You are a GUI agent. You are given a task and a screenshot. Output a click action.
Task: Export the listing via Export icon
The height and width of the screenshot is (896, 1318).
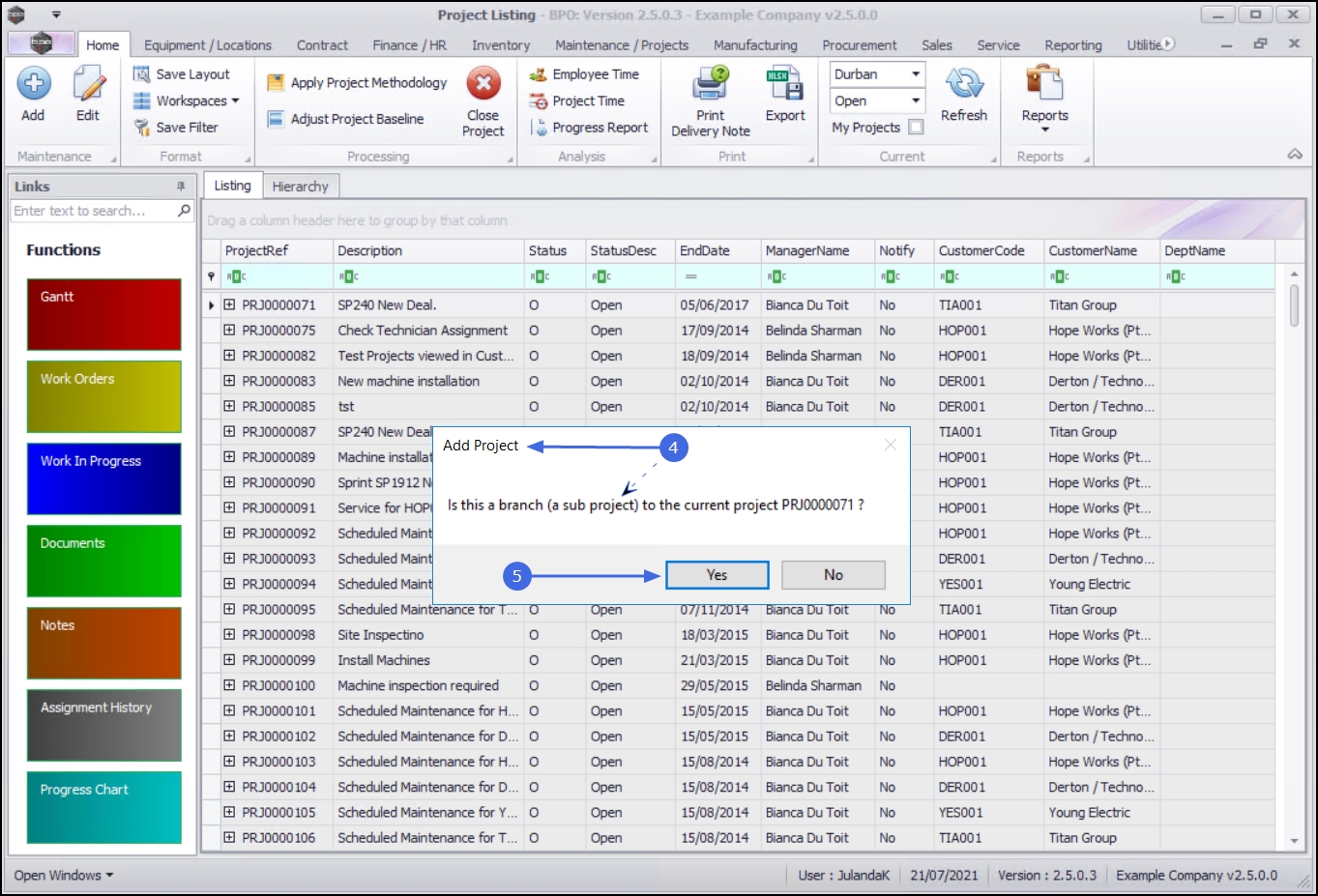click(784, 85)
